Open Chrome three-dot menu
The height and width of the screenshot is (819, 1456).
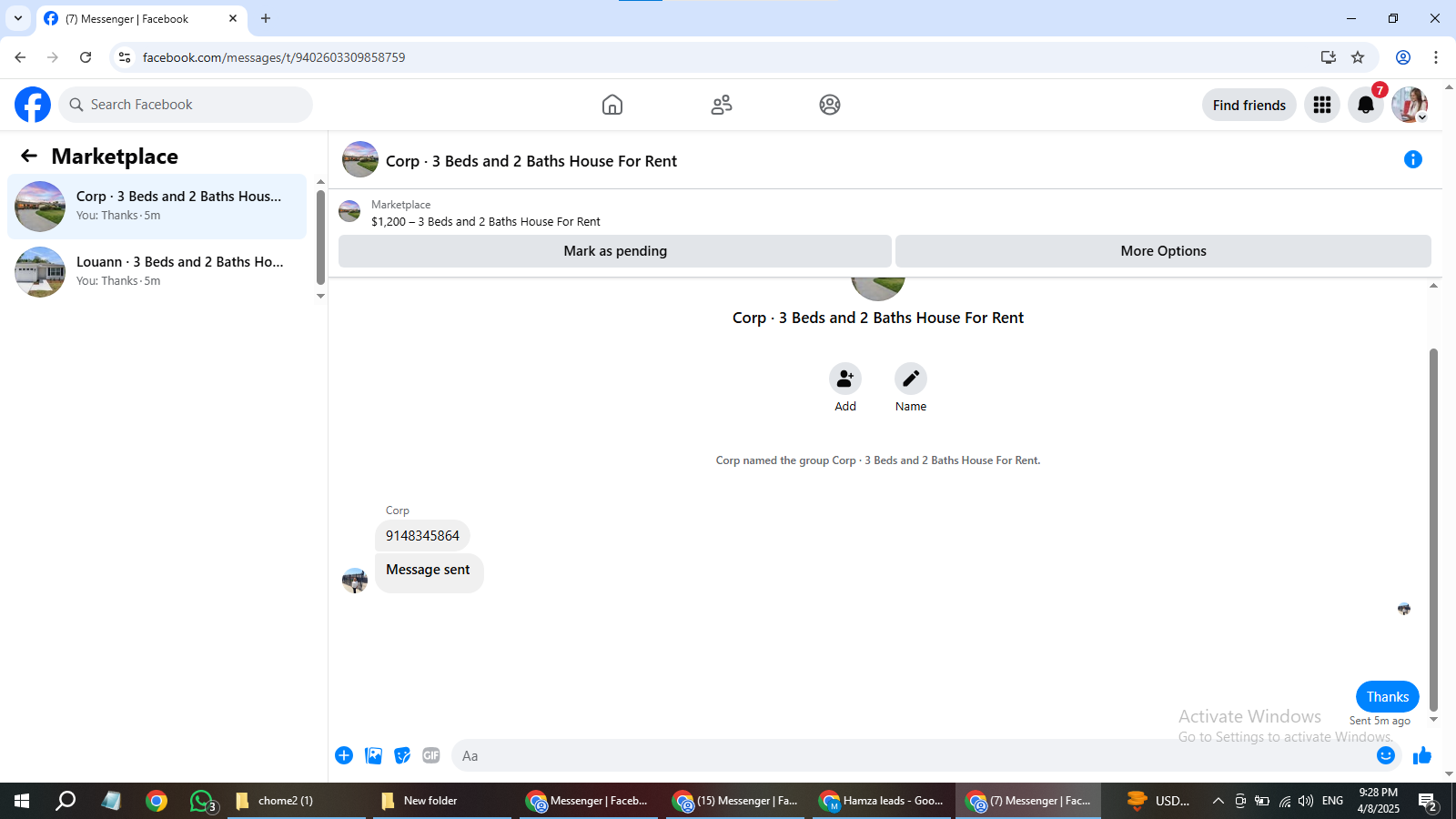coord(1436,57)
